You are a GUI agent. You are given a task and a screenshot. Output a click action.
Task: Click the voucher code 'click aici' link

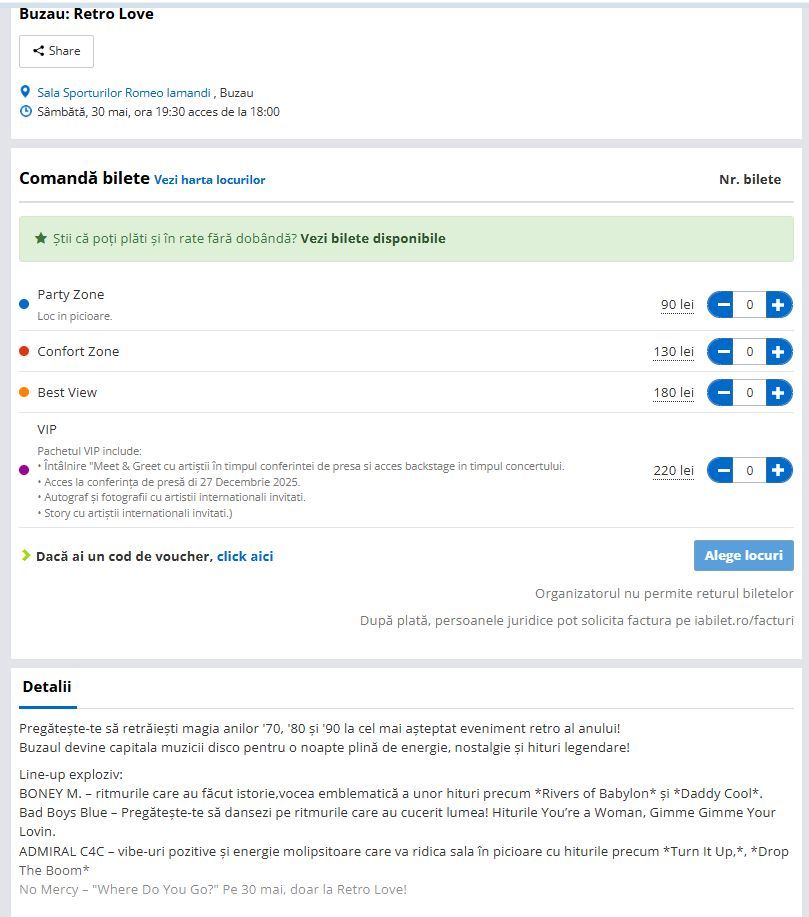point(245,556)
